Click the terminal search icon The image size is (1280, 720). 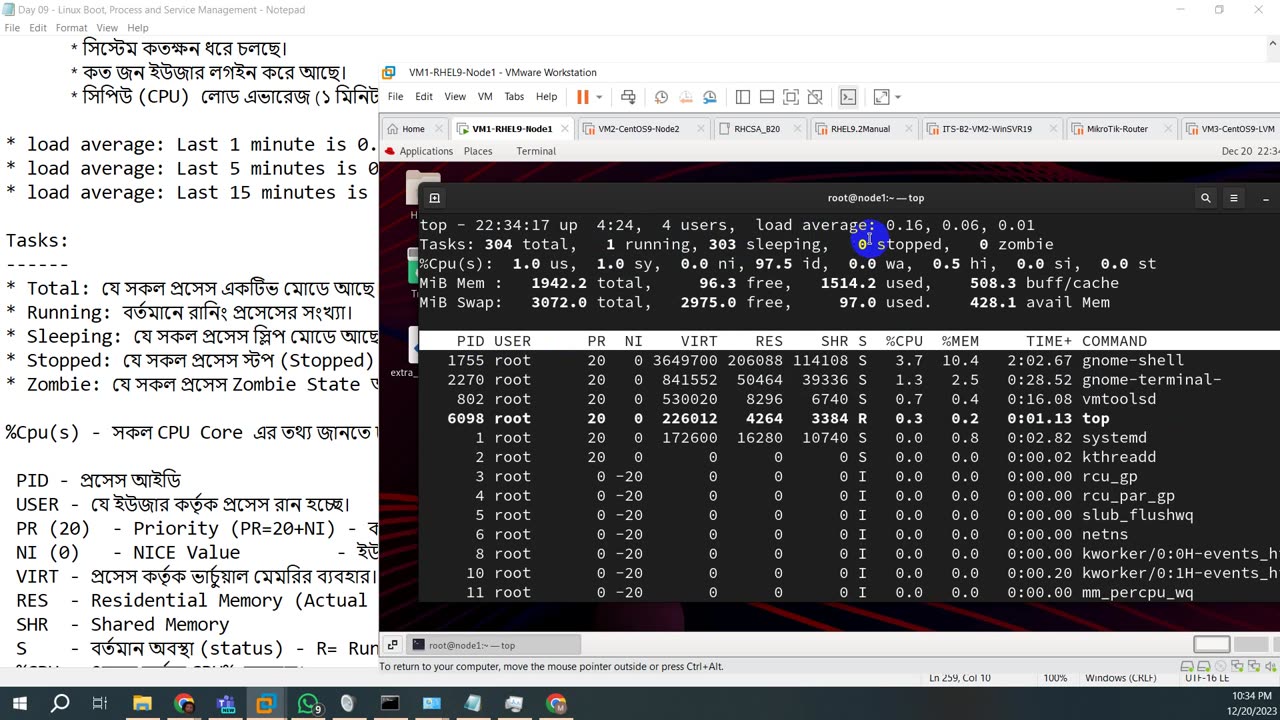tap(1205, 198)
